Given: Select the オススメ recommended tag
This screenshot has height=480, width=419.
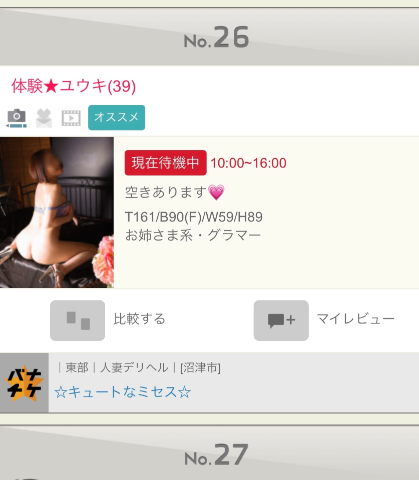Looking at the screenshot, I should (116, 117).
